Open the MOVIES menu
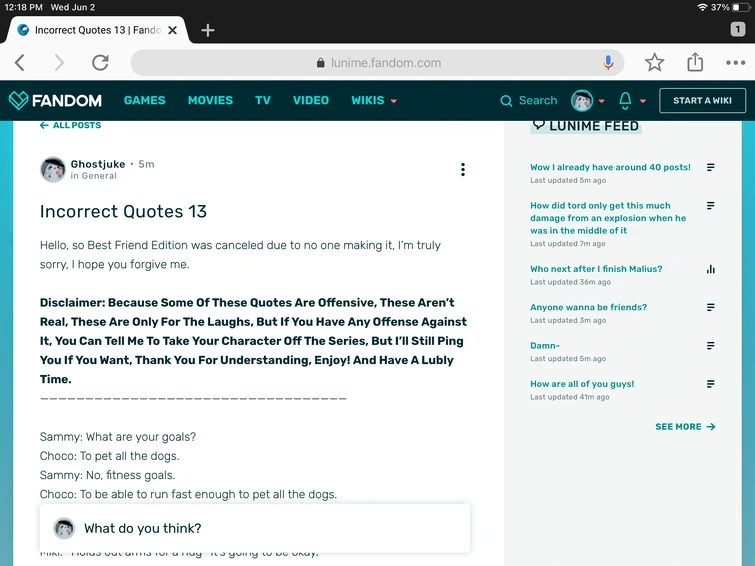 (x=210, y=100)
